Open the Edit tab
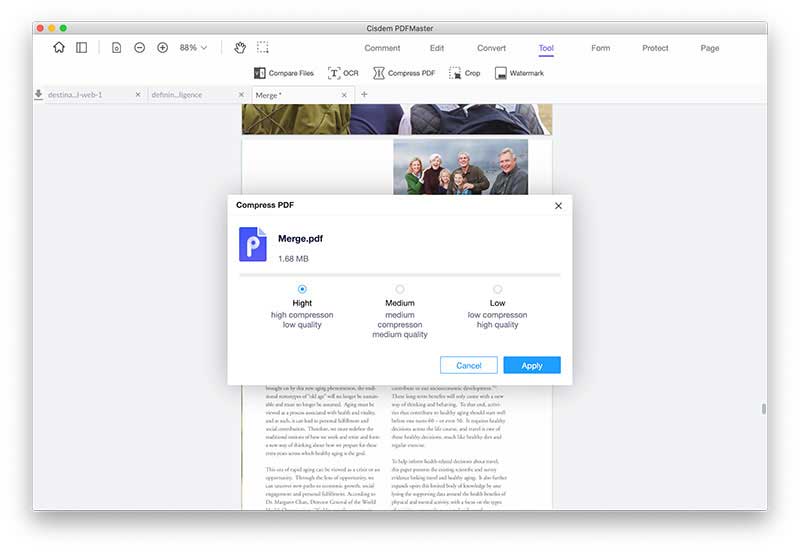Viewport: 800px width, 553px height. pos(437,48)
